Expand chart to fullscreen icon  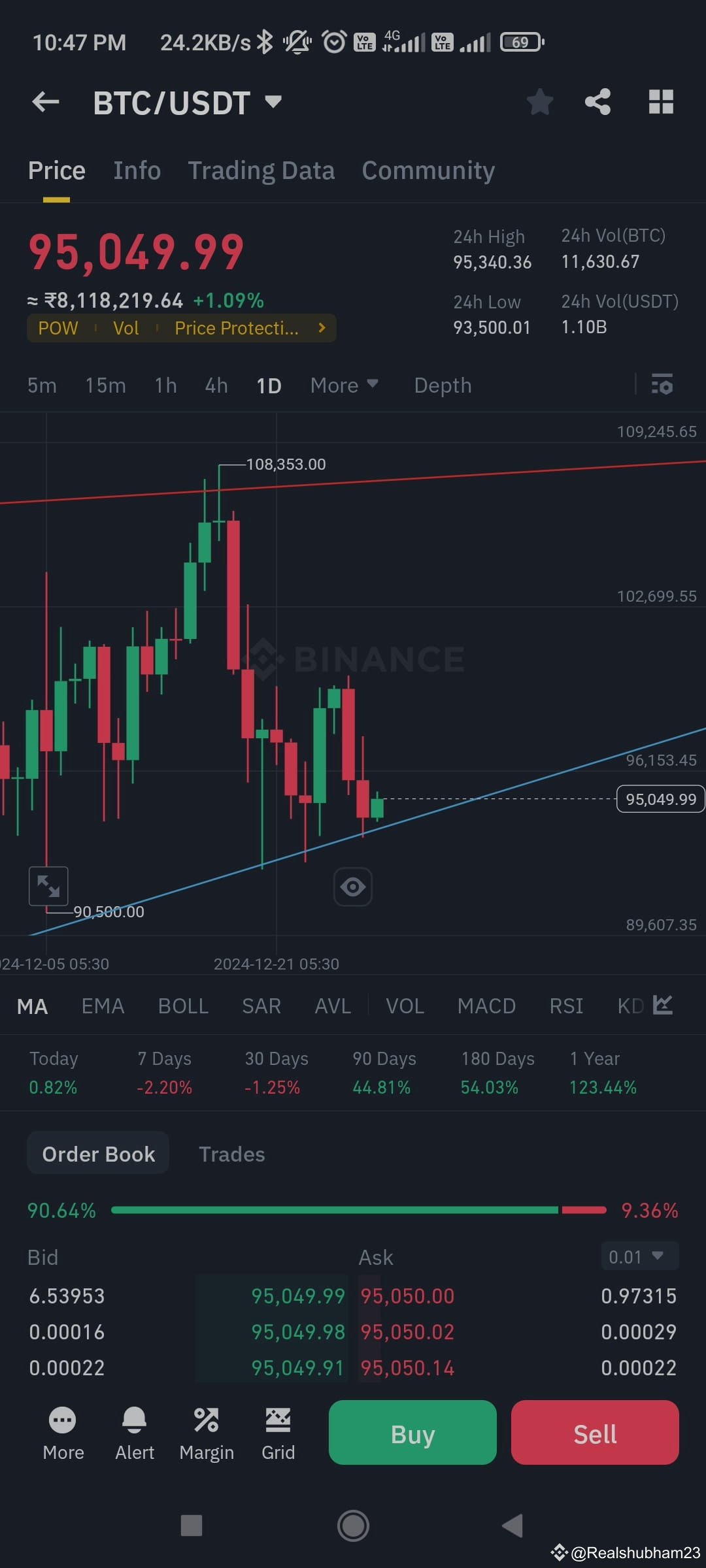point(48,886)
